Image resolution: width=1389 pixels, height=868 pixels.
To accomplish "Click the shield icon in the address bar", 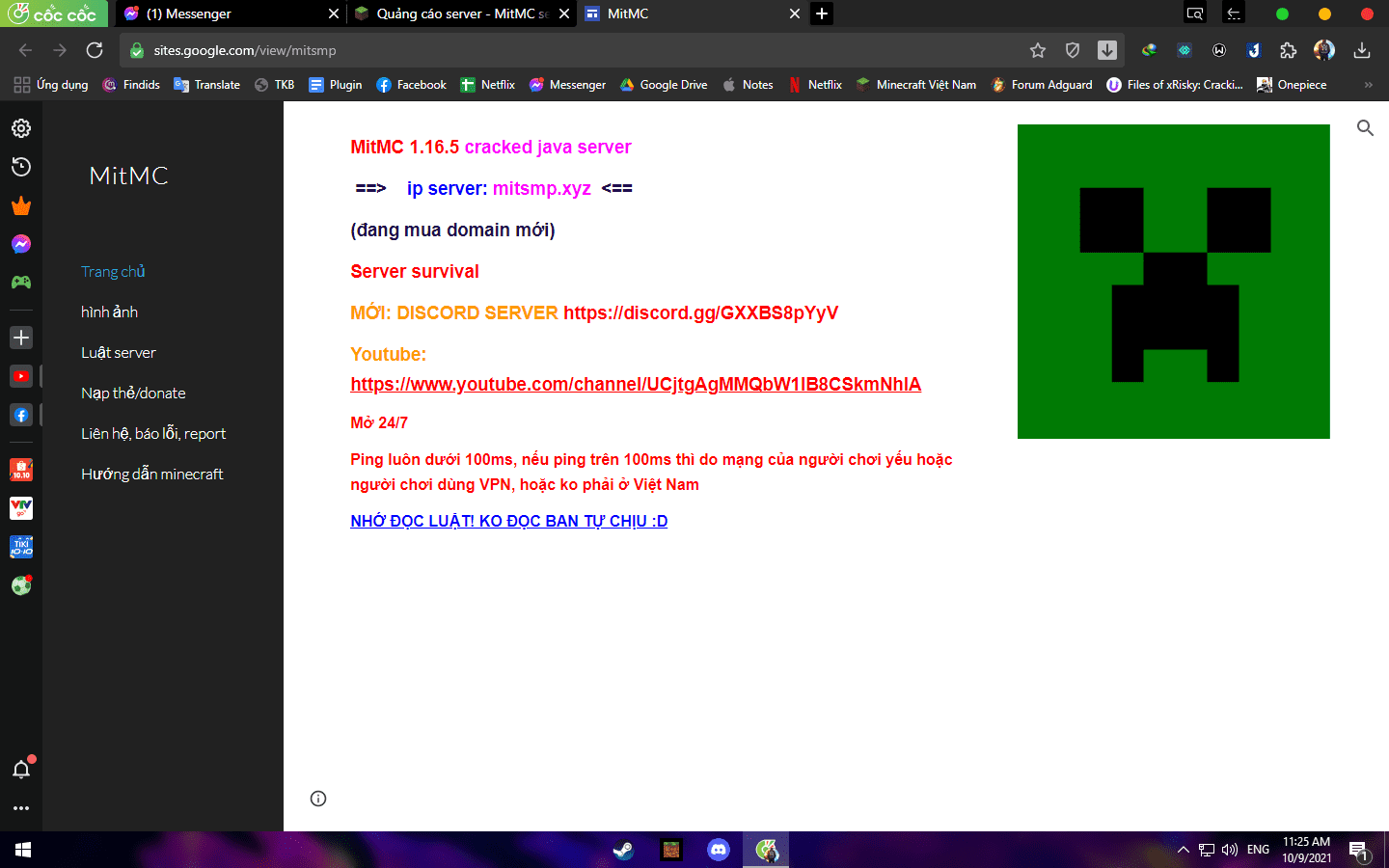I will pos(1073,50).
